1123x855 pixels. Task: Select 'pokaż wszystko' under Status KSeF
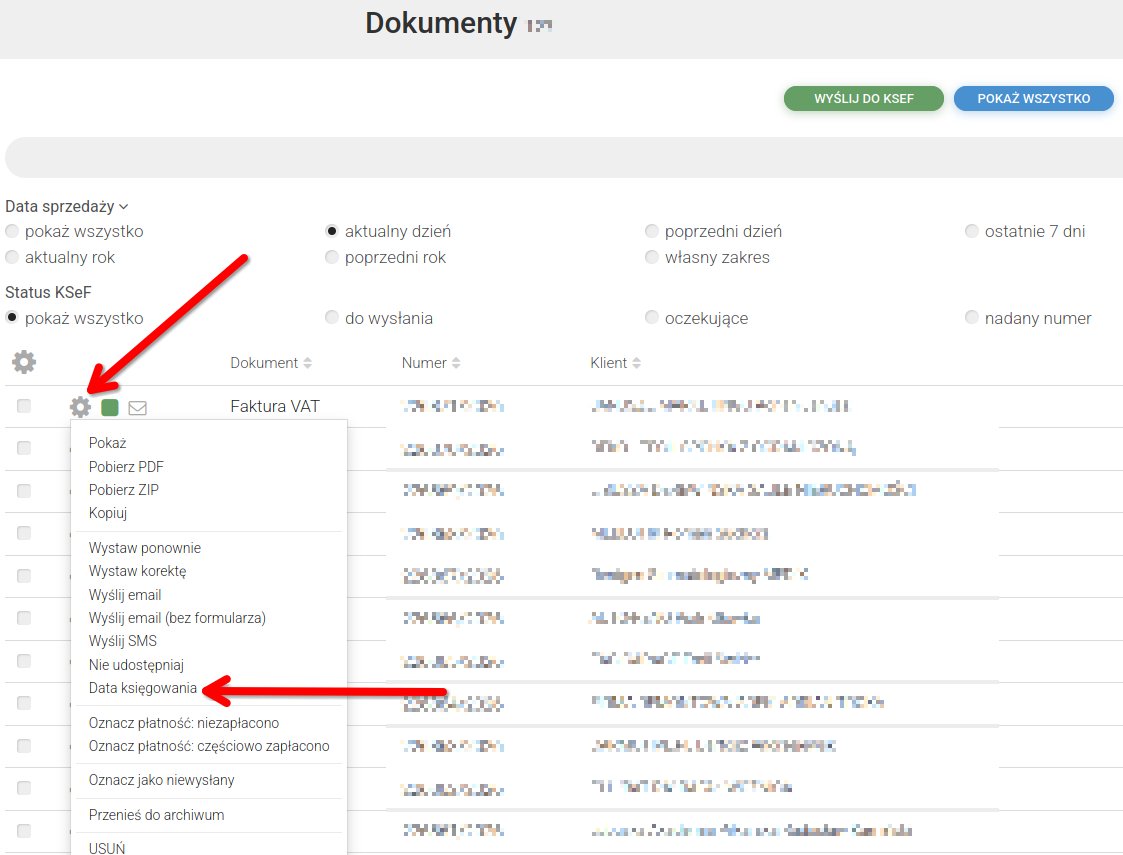coord(12,317)
